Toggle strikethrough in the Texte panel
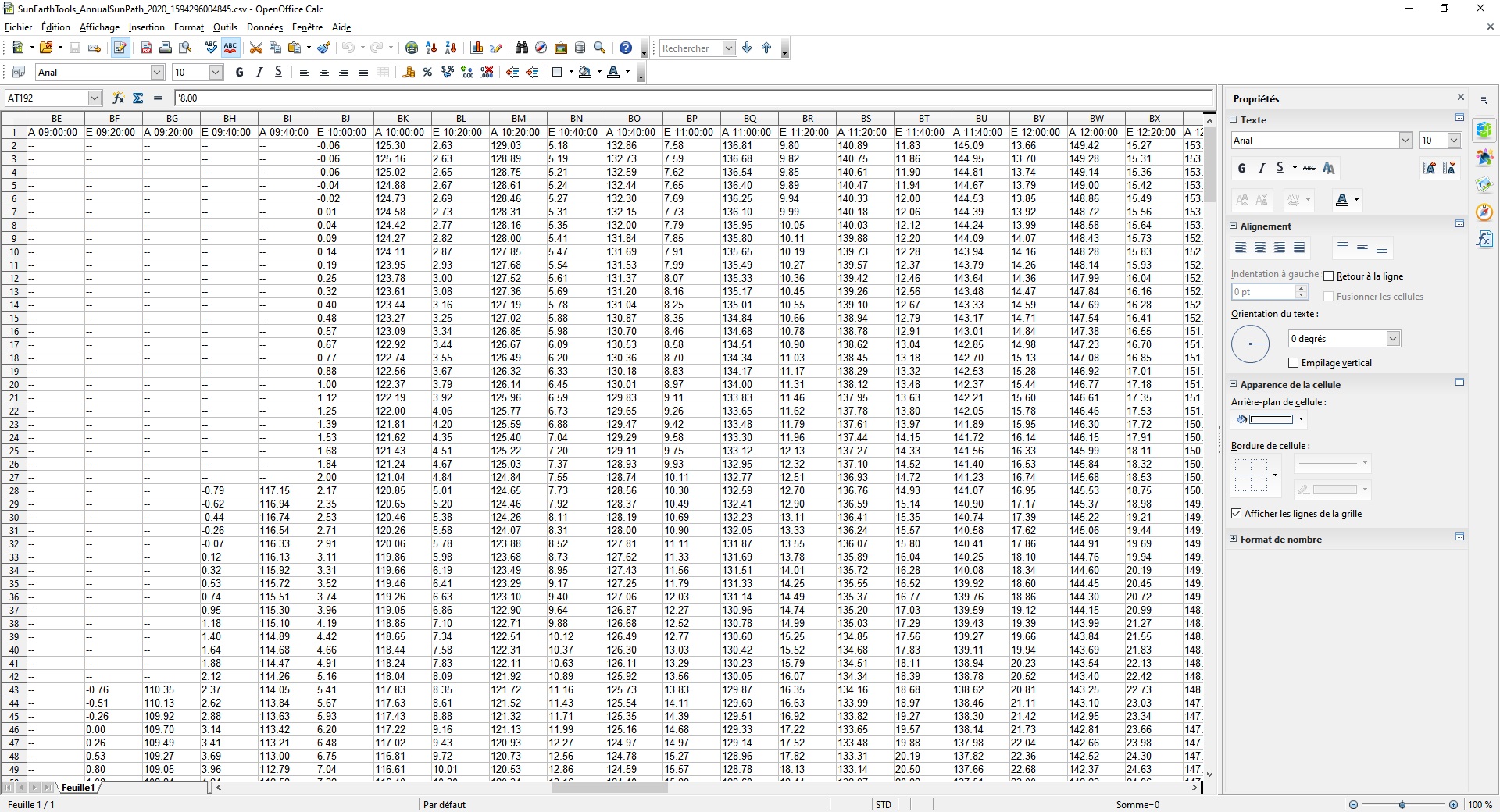The width and height of the screenshot is (1500, 812). (1309, 168)
